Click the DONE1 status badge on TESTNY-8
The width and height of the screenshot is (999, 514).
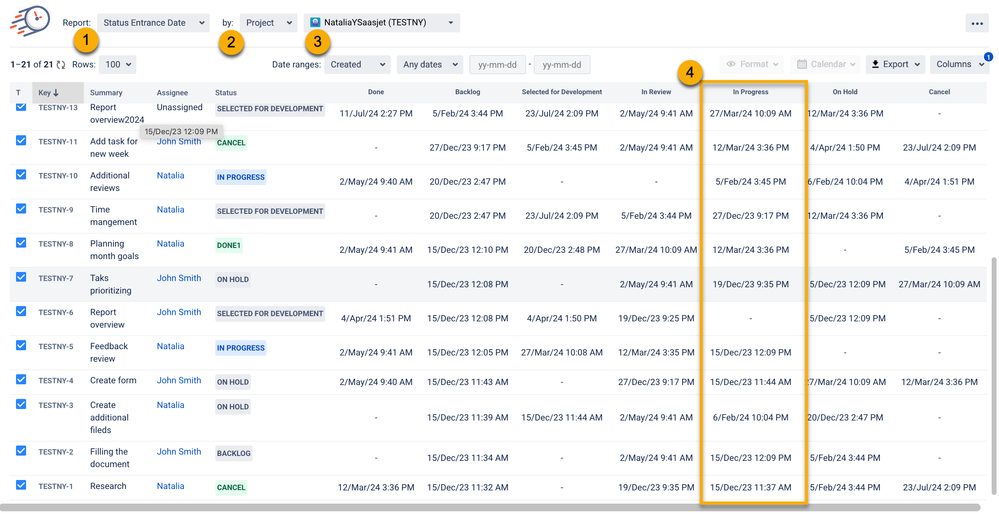229,245
